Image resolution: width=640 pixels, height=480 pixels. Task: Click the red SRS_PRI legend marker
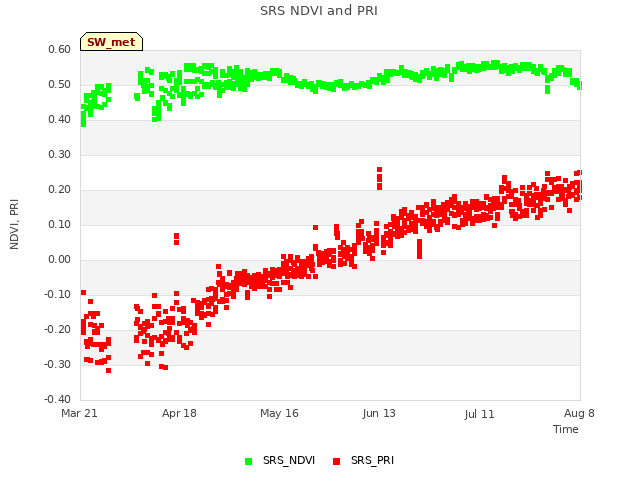coord(336,461)
